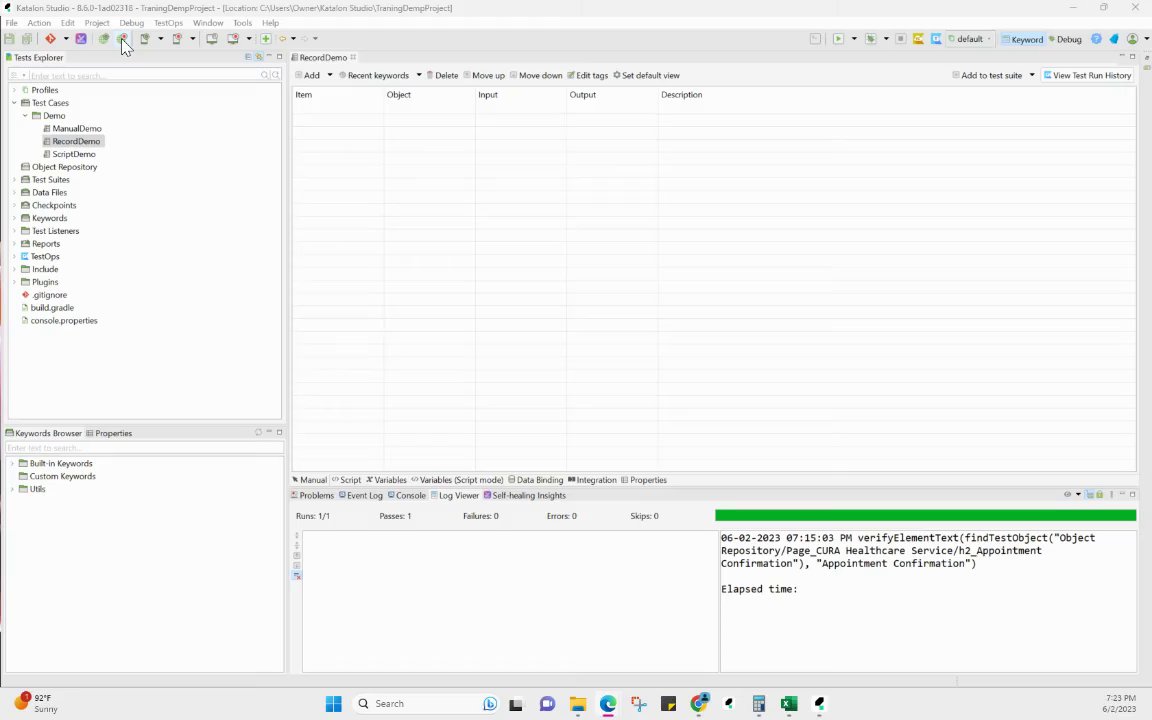Image resolution: width=1152 pixels, height=720 pixels.
Task: Toggle the eye icon in Log Viewer toolbar
Action: point(1068,494)
